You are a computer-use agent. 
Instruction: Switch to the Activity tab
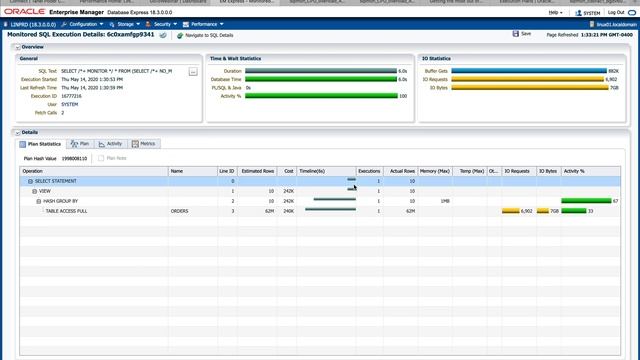(110, 144)
